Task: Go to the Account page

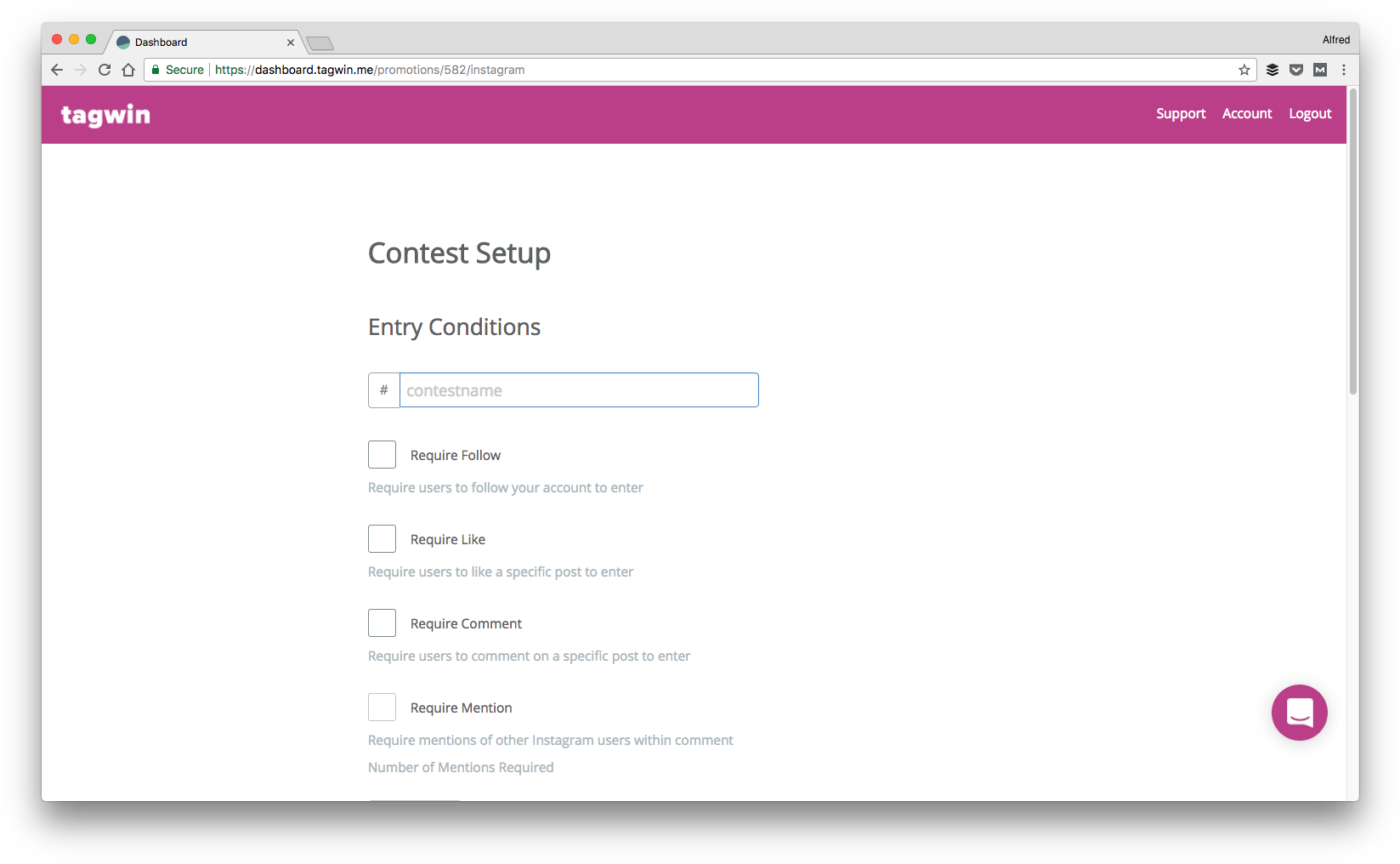Action: point(1247,114)
